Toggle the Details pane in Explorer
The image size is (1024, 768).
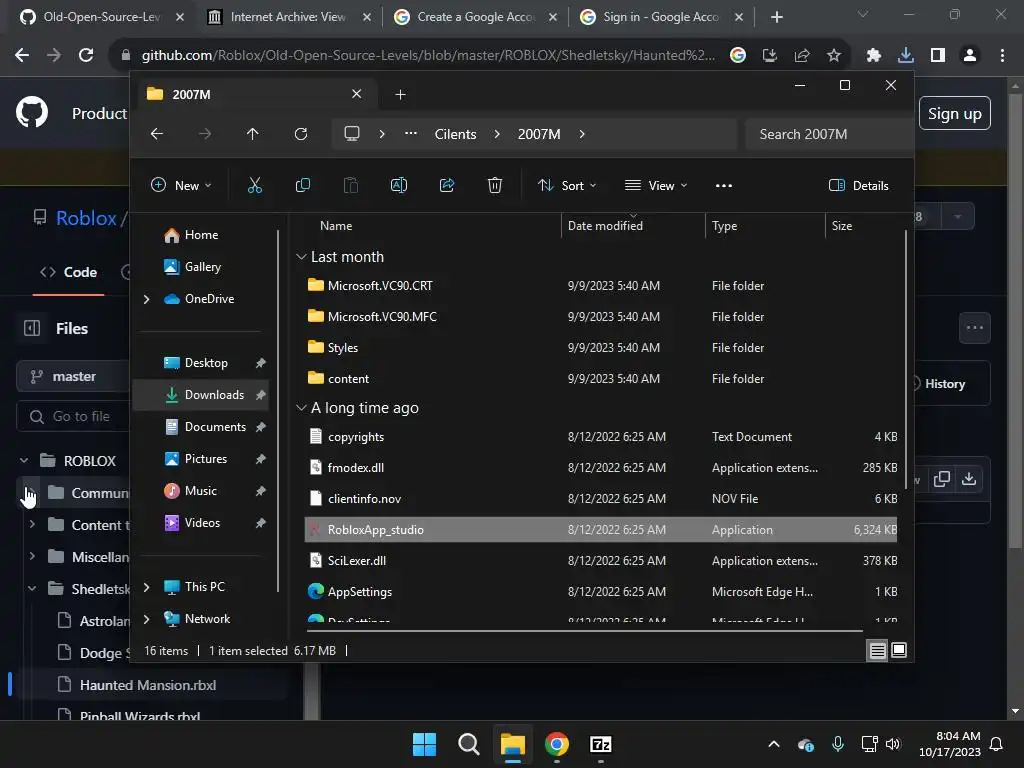859,185
